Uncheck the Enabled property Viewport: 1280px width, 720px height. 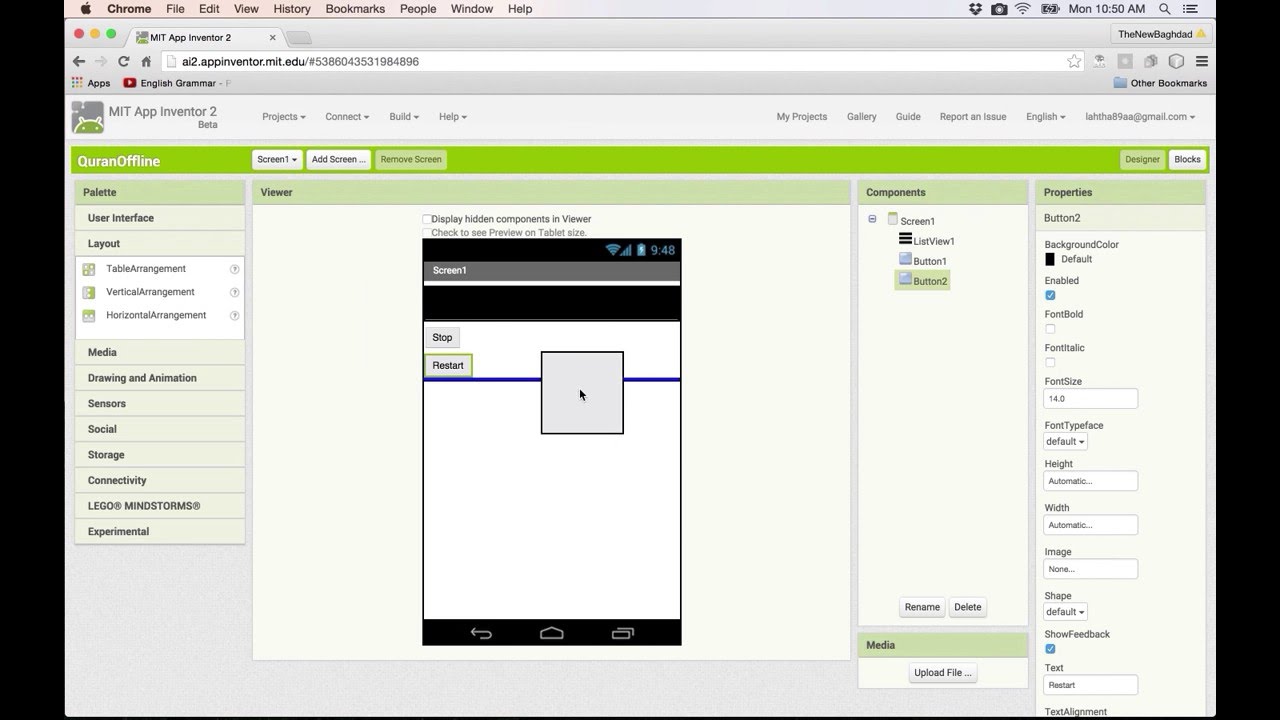tap(1050, 295)
